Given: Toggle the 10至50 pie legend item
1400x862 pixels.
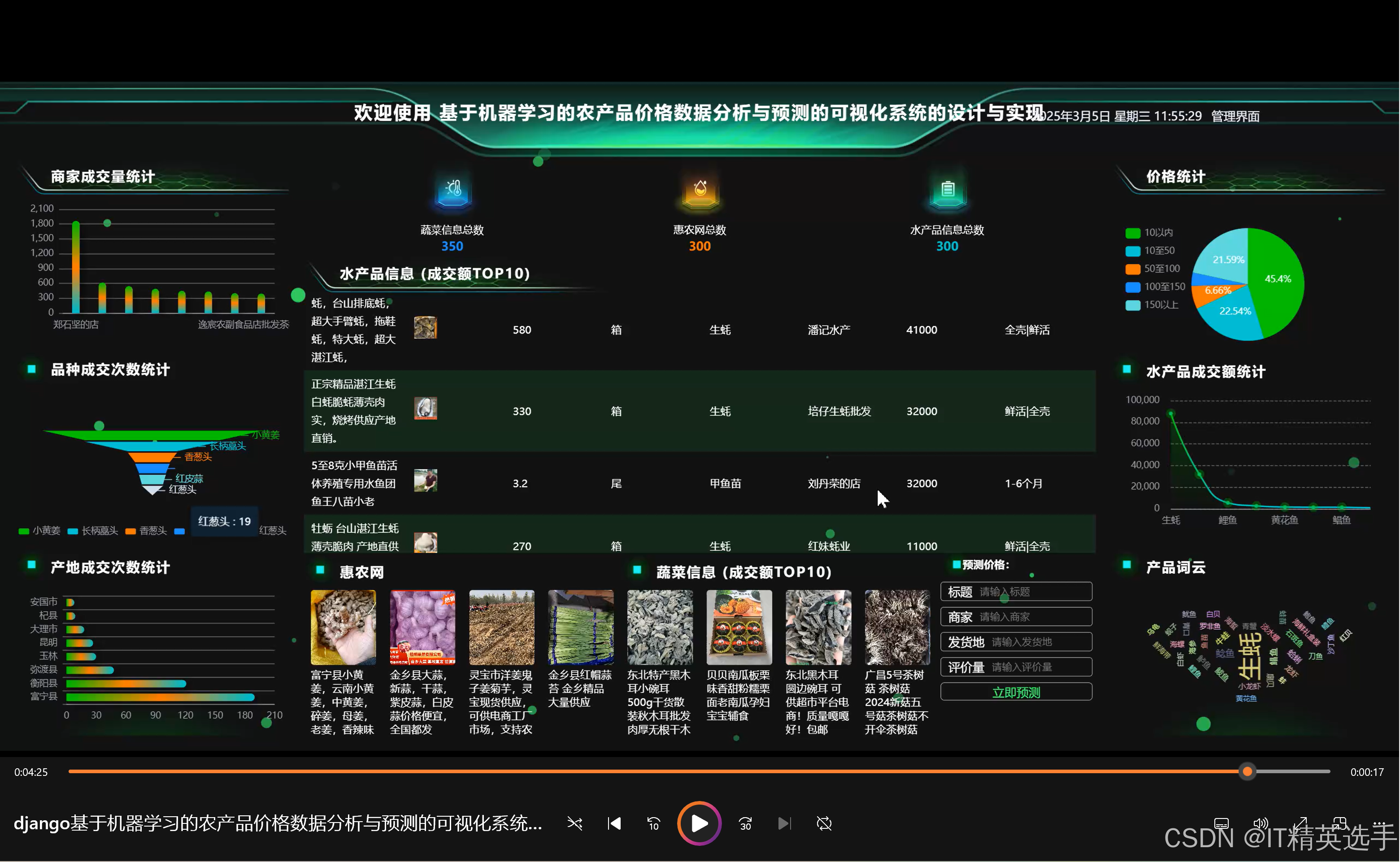Looking at the screenshot, I should (1150, 251).
